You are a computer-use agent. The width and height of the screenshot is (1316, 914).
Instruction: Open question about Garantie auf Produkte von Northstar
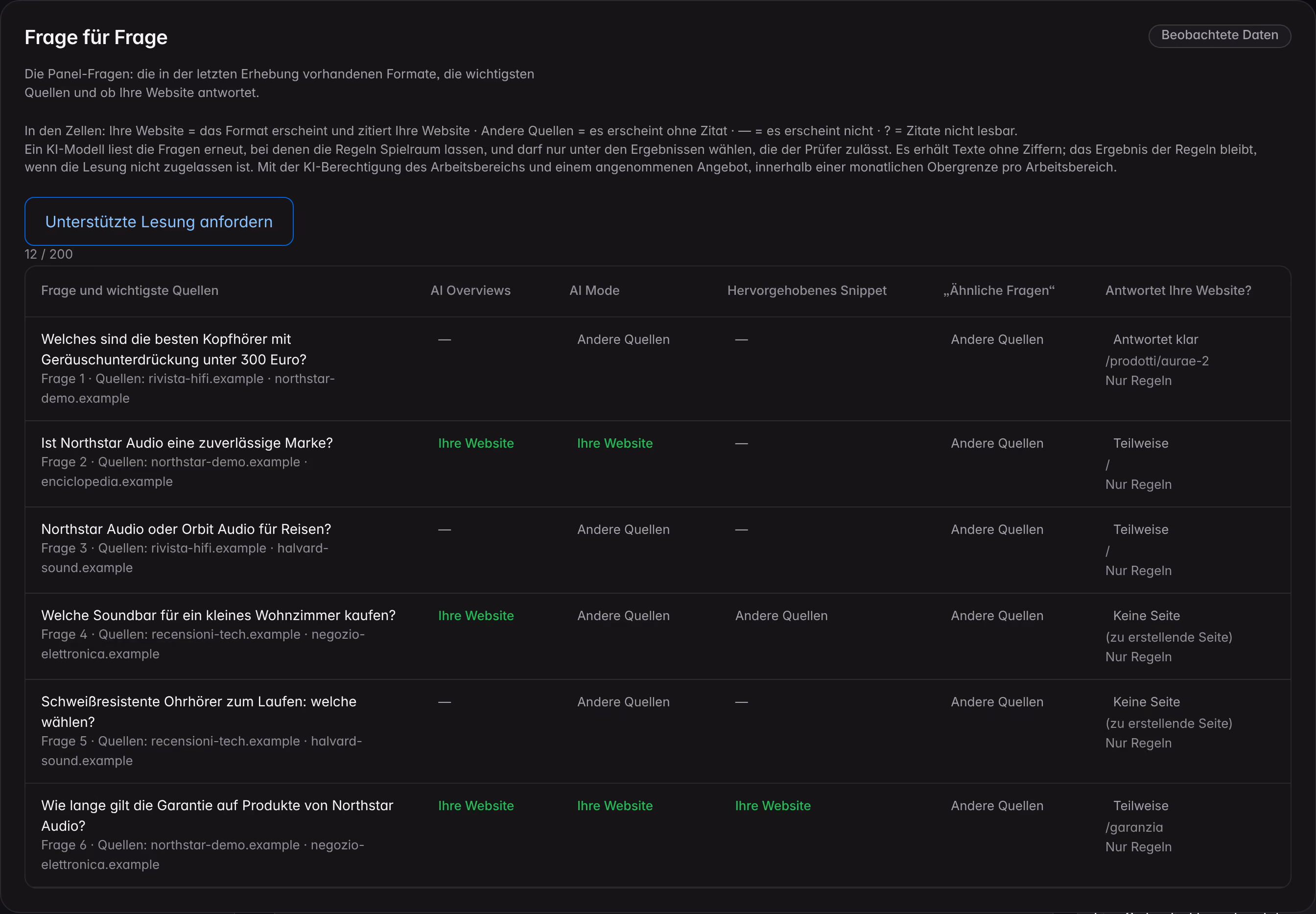click(217, 816)
